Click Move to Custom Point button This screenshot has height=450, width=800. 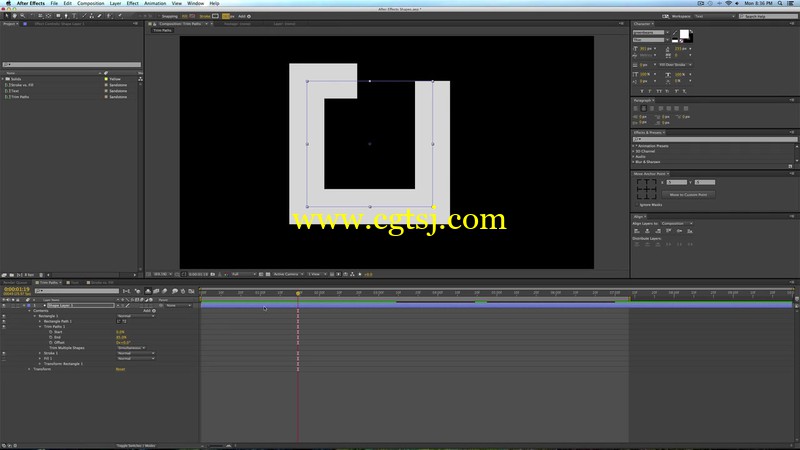pyautogui.click(x=688, y=194)
